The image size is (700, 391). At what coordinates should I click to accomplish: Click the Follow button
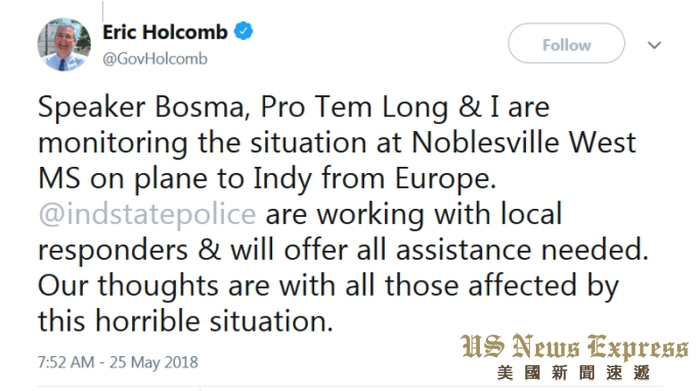[566, 43]
